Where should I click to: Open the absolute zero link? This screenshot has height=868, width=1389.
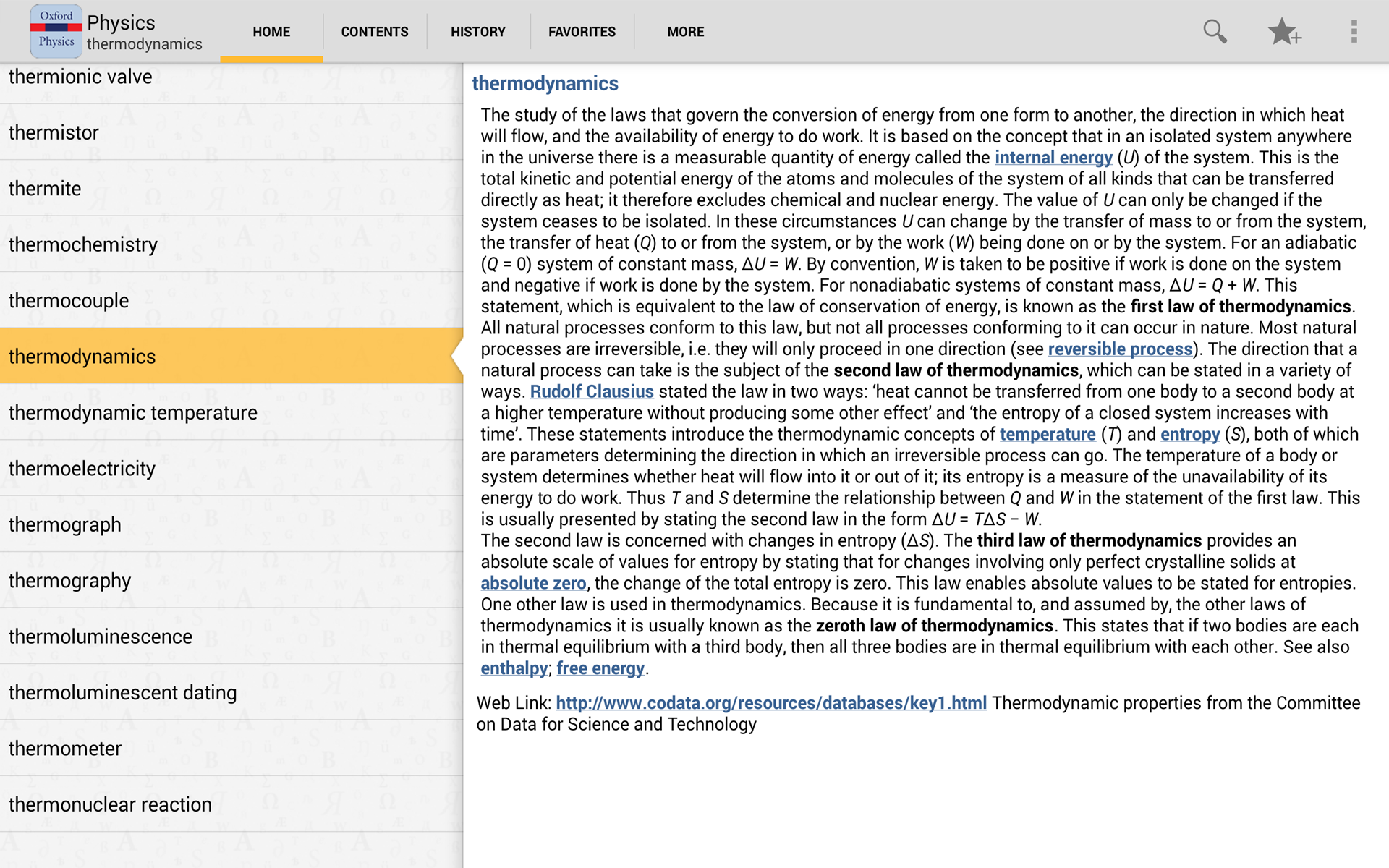point(533,583)
